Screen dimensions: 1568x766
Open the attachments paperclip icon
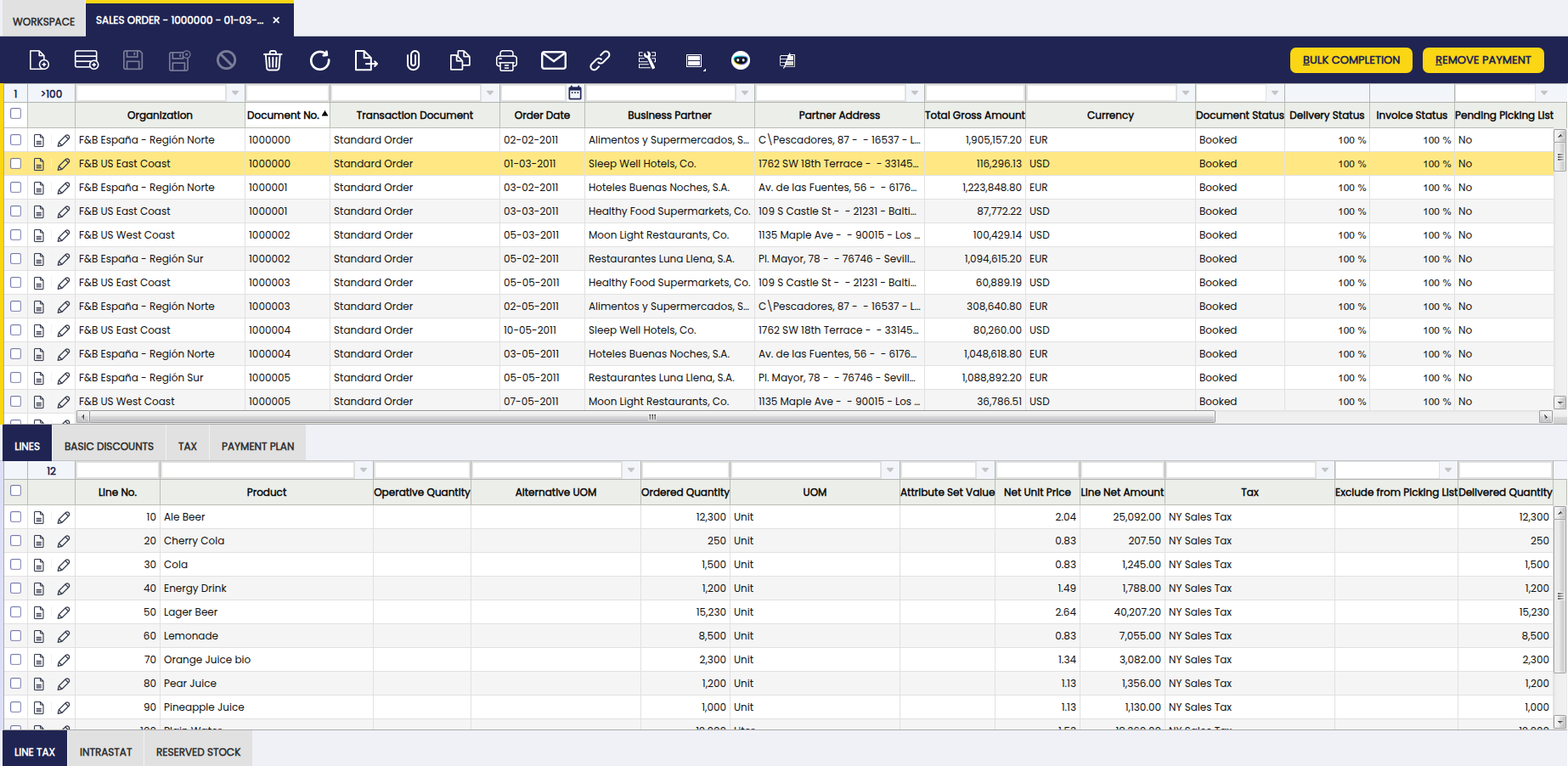[413, 60]
